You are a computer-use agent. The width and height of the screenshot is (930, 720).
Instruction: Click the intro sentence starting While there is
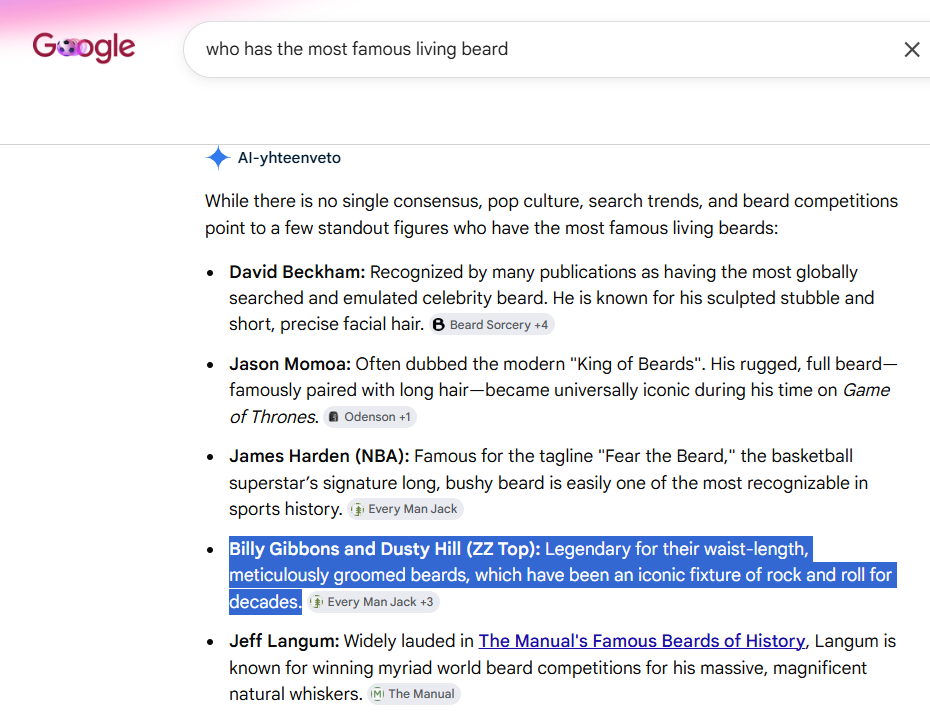click(551, 214)
